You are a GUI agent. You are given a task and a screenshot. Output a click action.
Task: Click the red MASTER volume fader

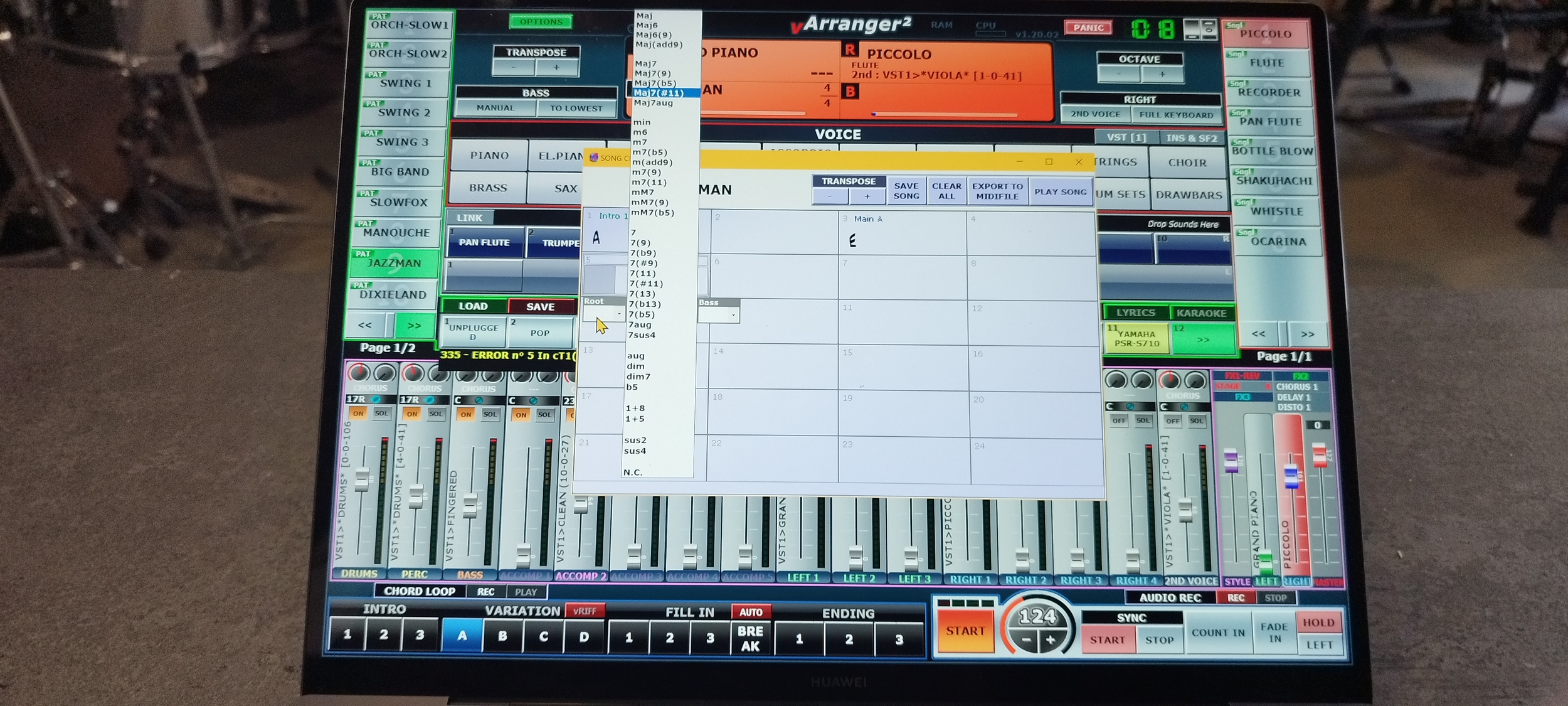(x=1319, y=454)
